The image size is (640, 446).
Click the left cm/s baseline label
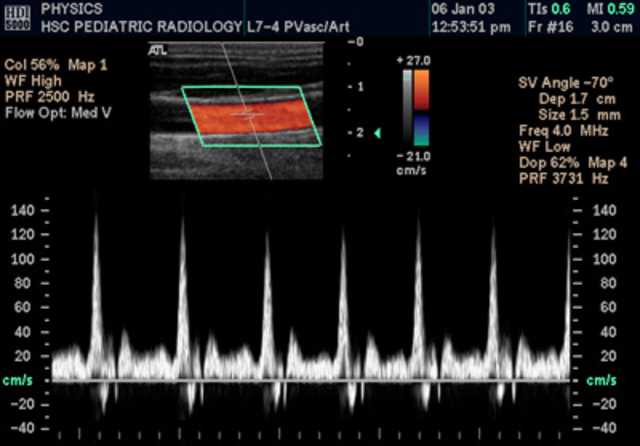pyautogui.click(x=17, y=380)
